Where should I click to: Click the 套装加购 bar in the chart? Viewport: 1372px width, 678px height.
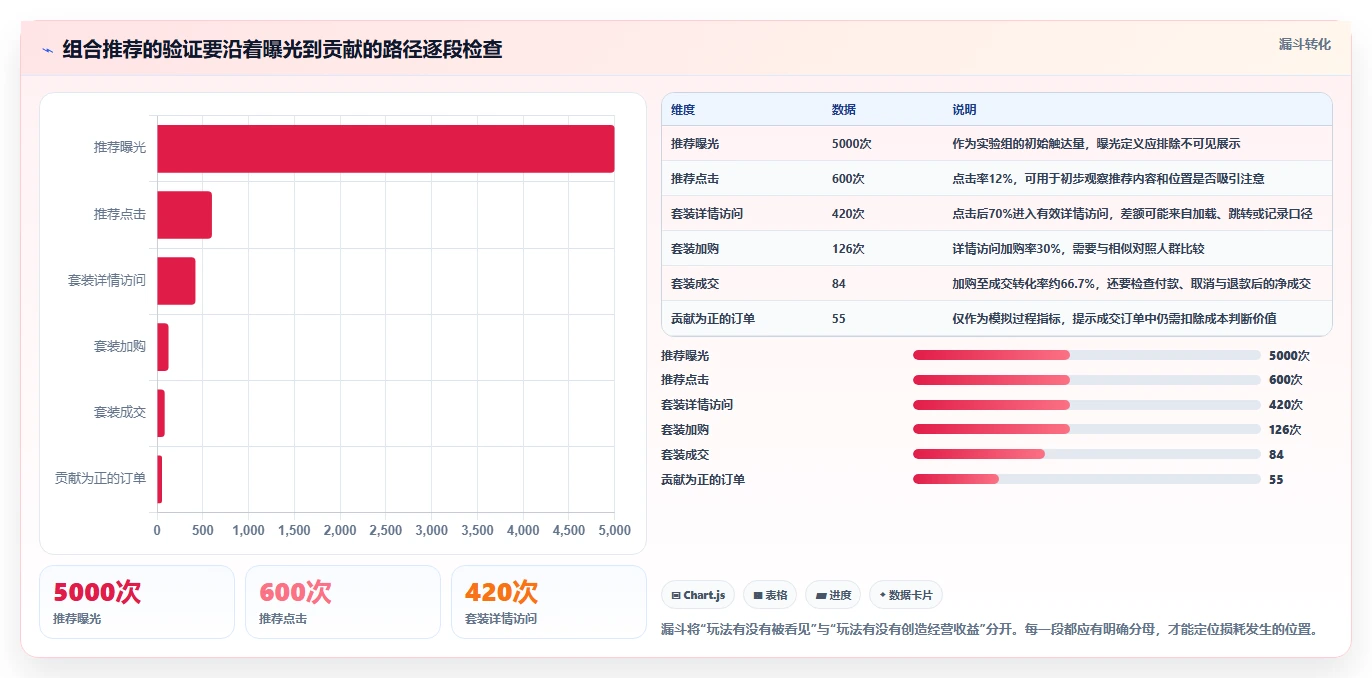163,347
